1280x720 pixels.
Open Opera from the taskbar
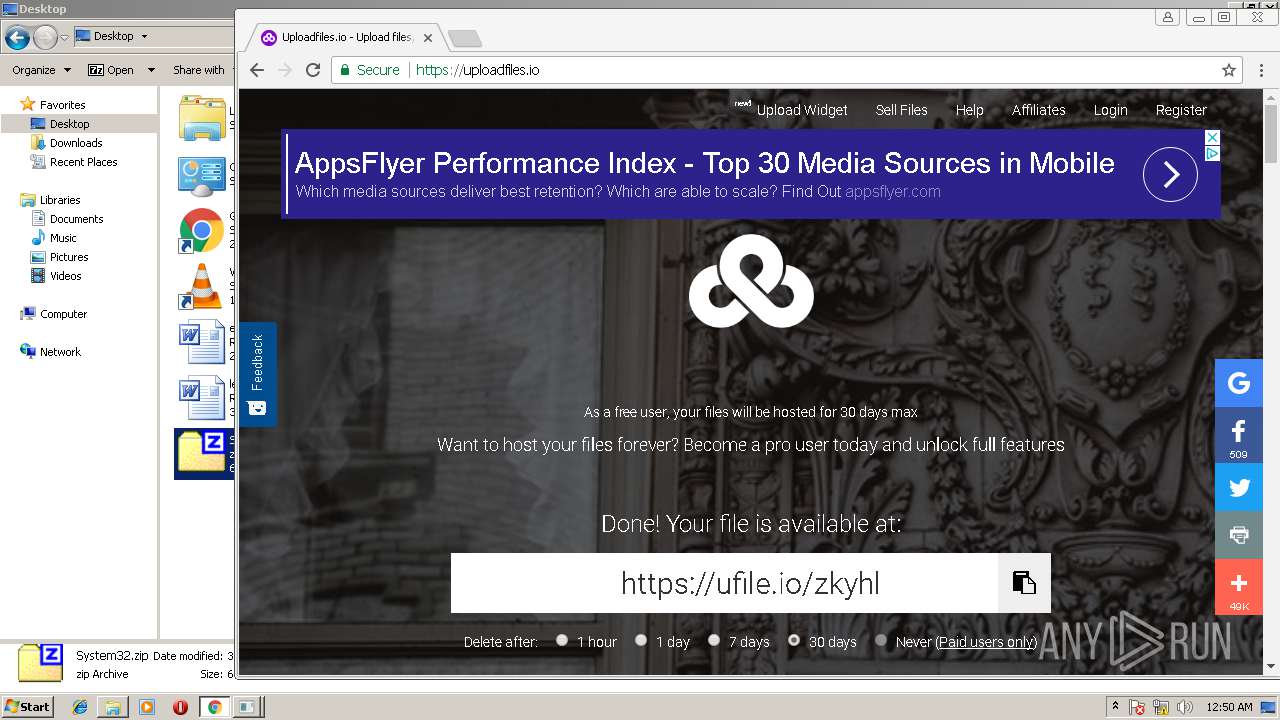[x=180, y=707]
